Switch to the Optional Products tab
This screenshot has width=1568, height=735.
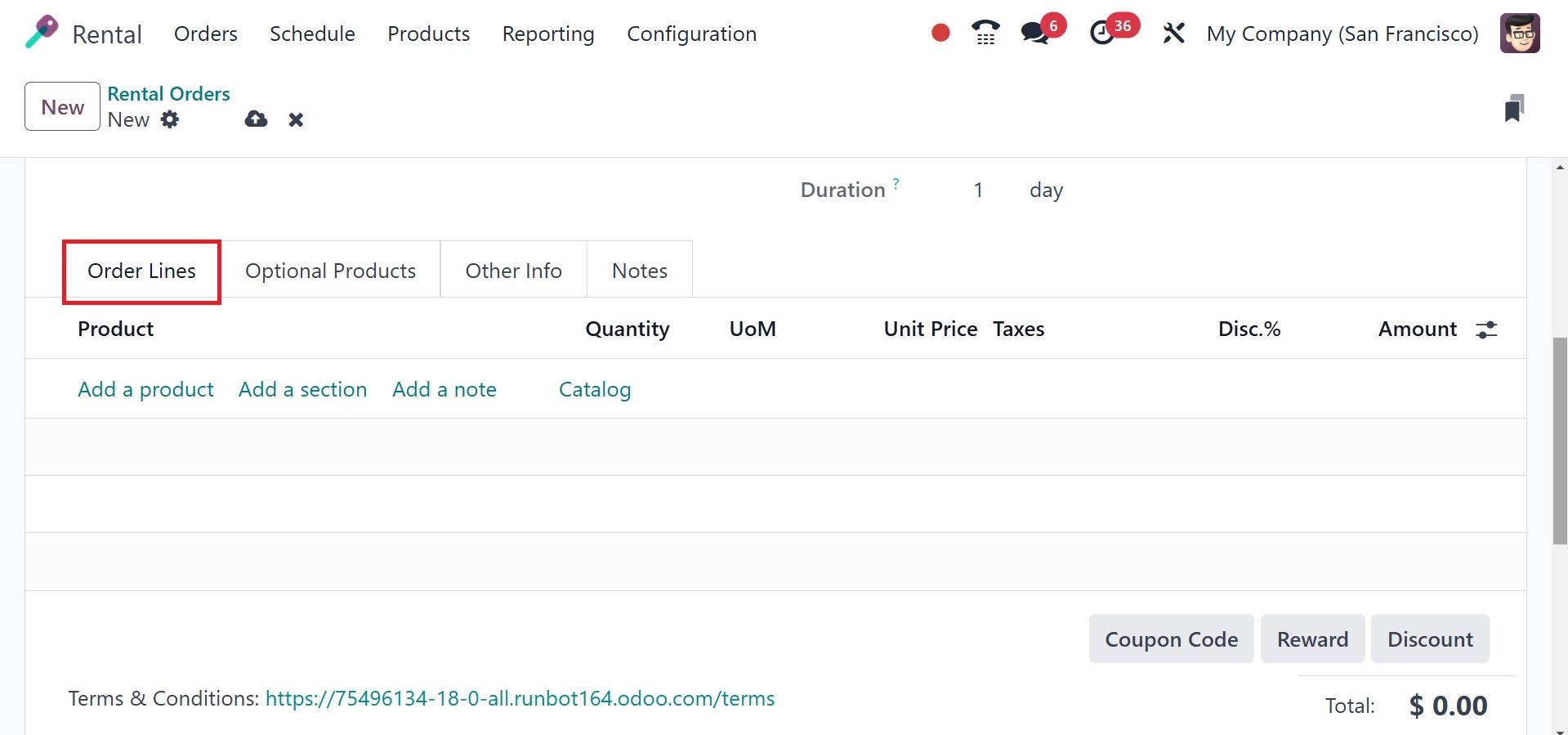(x=330, y=271)
